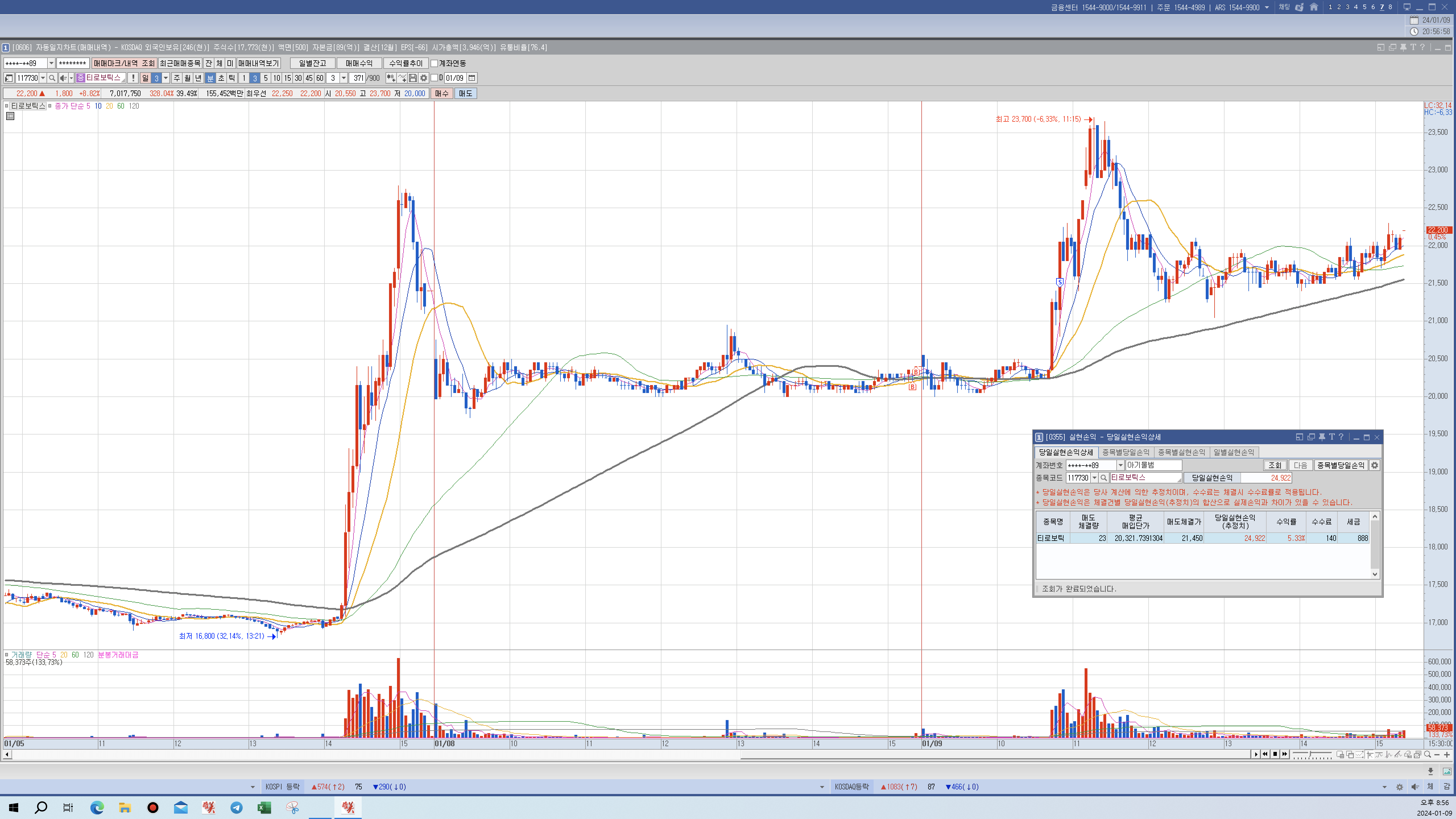Click the font T icon in profit window title
The height and width of the screenshot is (819, 1456).
[x=1332, y=437]
